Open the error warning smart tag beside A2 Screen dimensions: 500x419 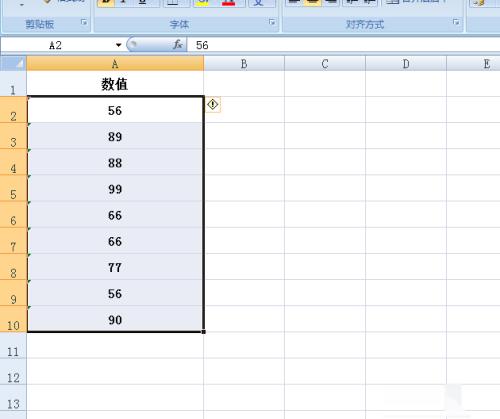pyautogui.click(x=213, y=105)
